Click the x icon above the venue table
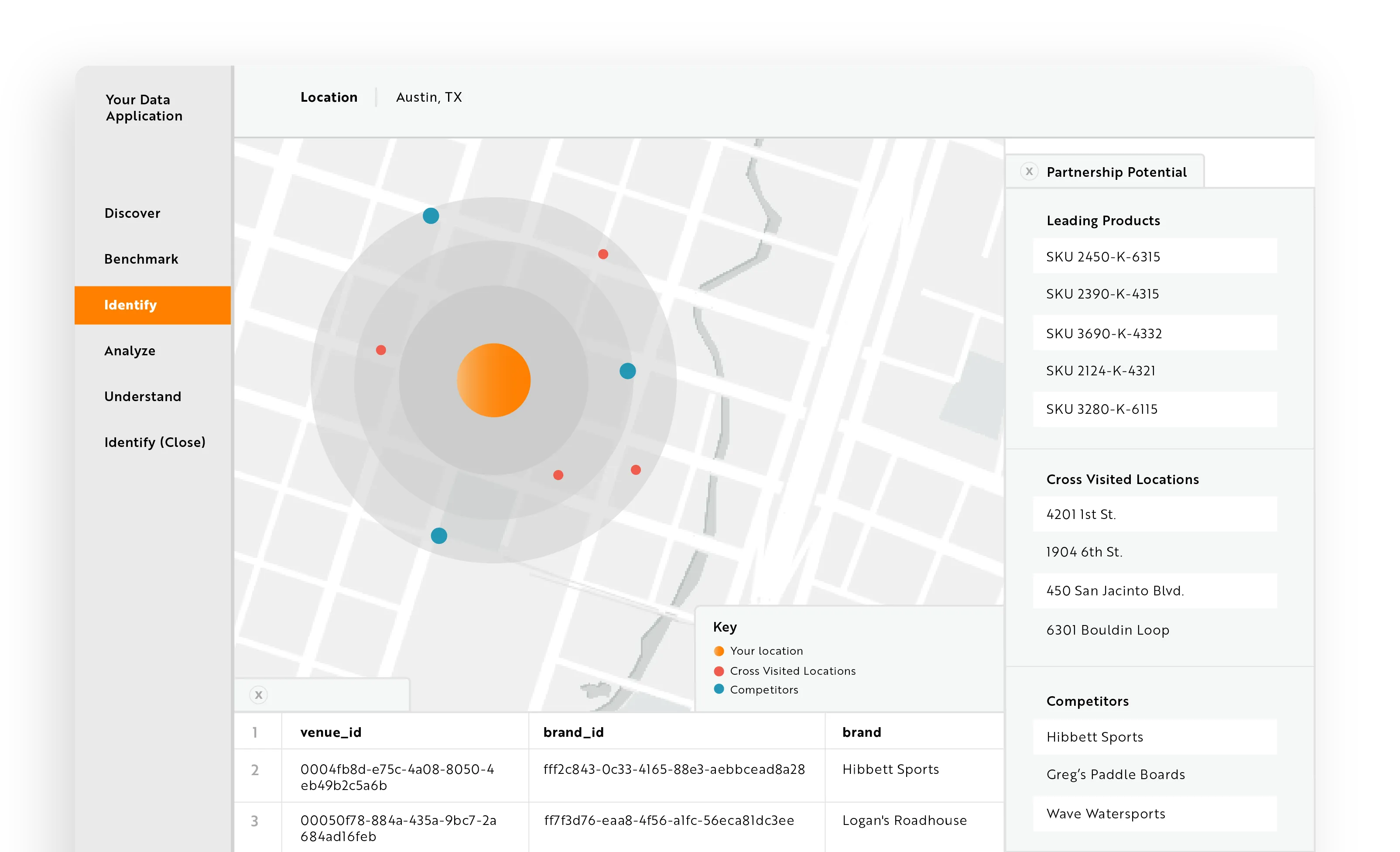Screen dimensions: 1400x852 259,694
